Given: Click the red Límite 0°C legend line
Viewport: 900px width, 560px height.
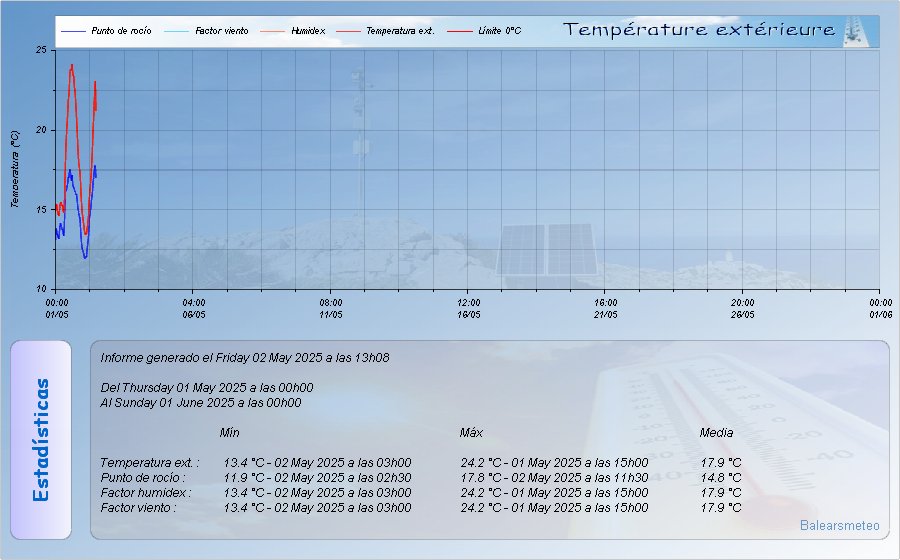Looking at the screenshot, I should point(459,31).
